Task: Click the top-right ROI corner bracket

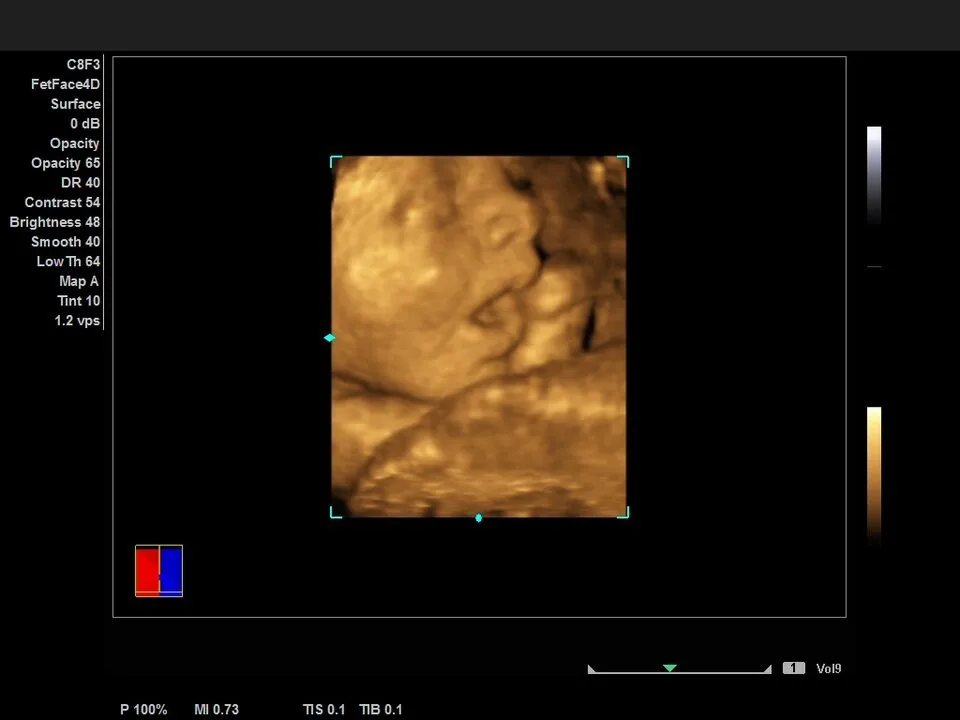Action: pyautogui.click(x=624, y=160)
